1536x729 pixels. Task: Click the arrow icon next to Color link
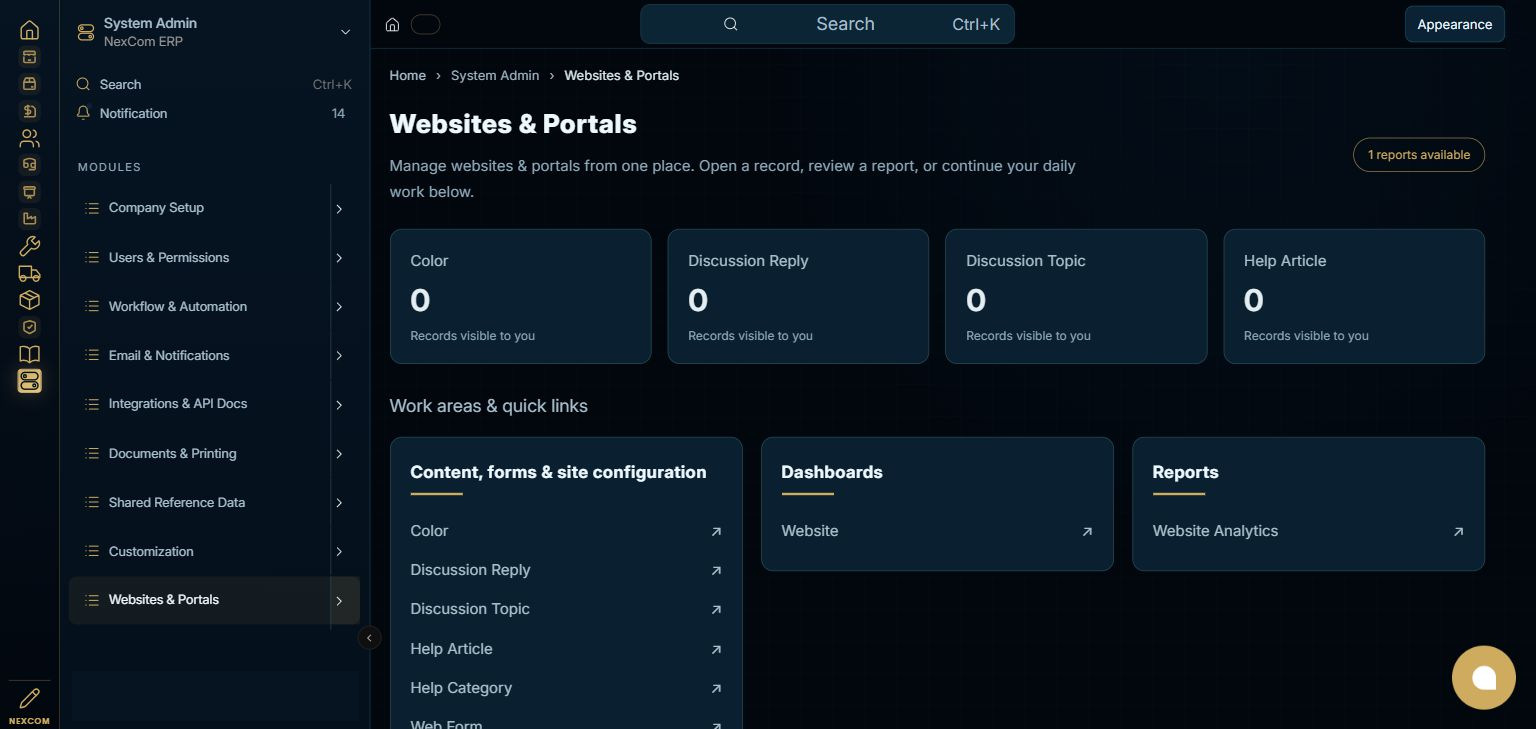(716, 532)
